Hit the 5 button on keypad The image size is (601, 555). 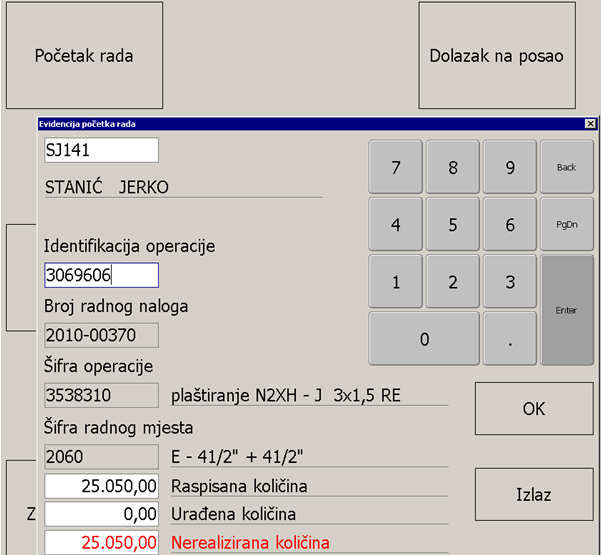tap(453, 225)
